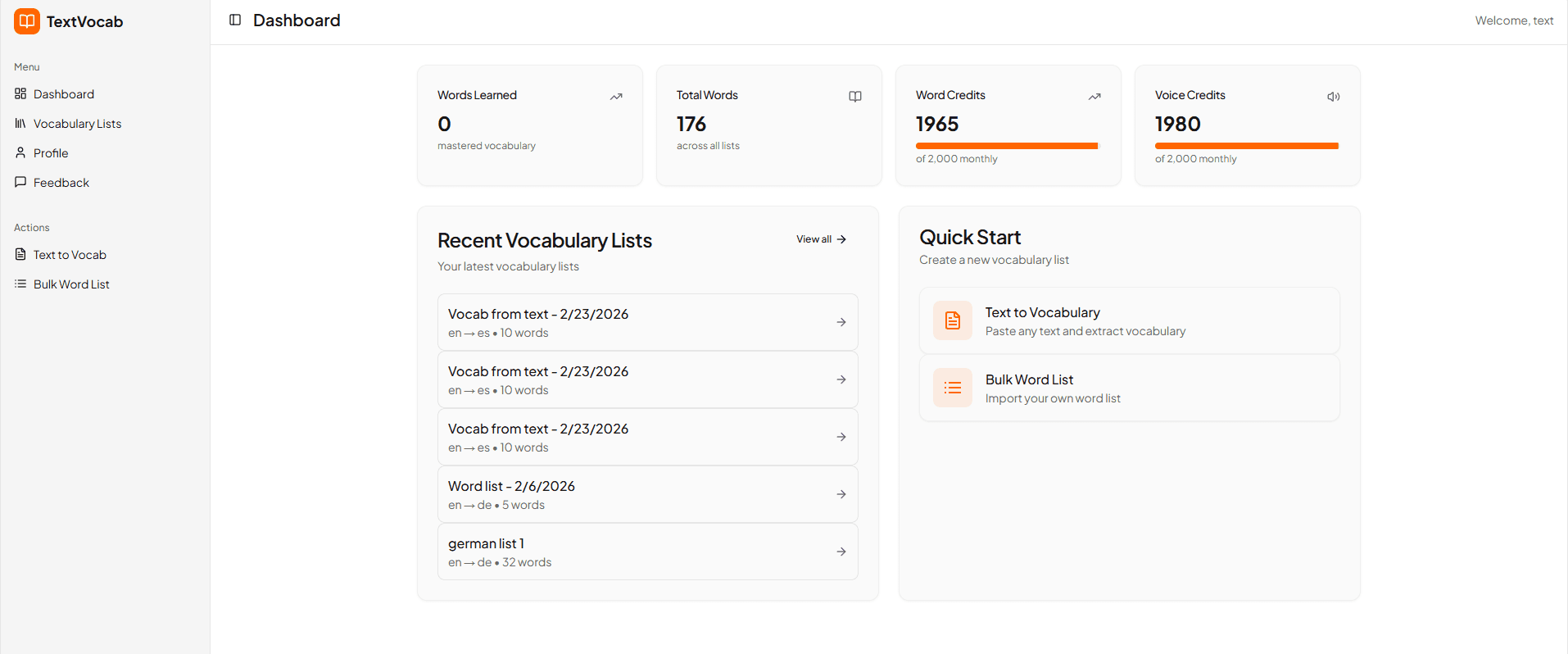Click the trending icon on Word Credits card
Viewport: 1568px width, 654px height.
coord(1094,97)
